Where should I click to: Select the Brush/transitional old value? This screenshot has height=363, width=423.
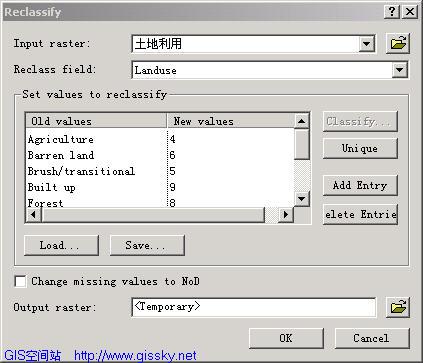click(x=81, y=171)
